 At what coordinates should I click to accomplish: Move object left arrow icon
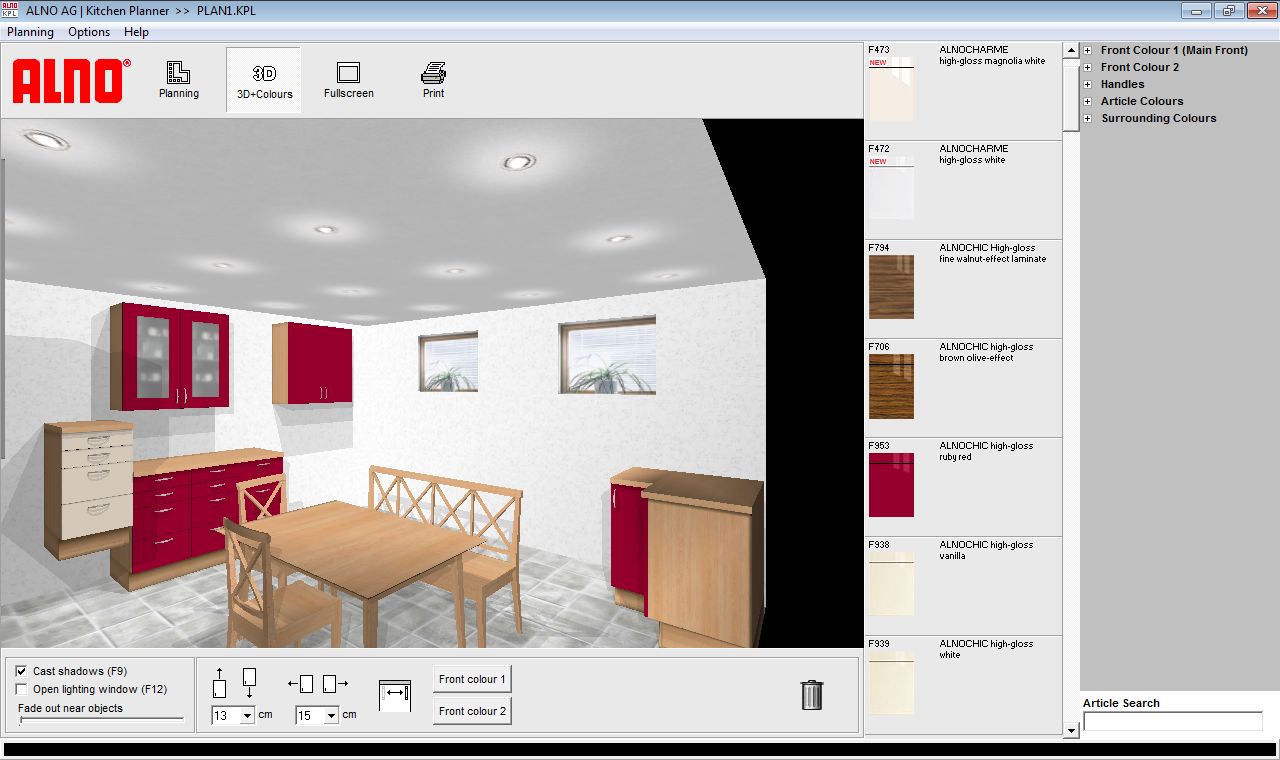point(301,684)
